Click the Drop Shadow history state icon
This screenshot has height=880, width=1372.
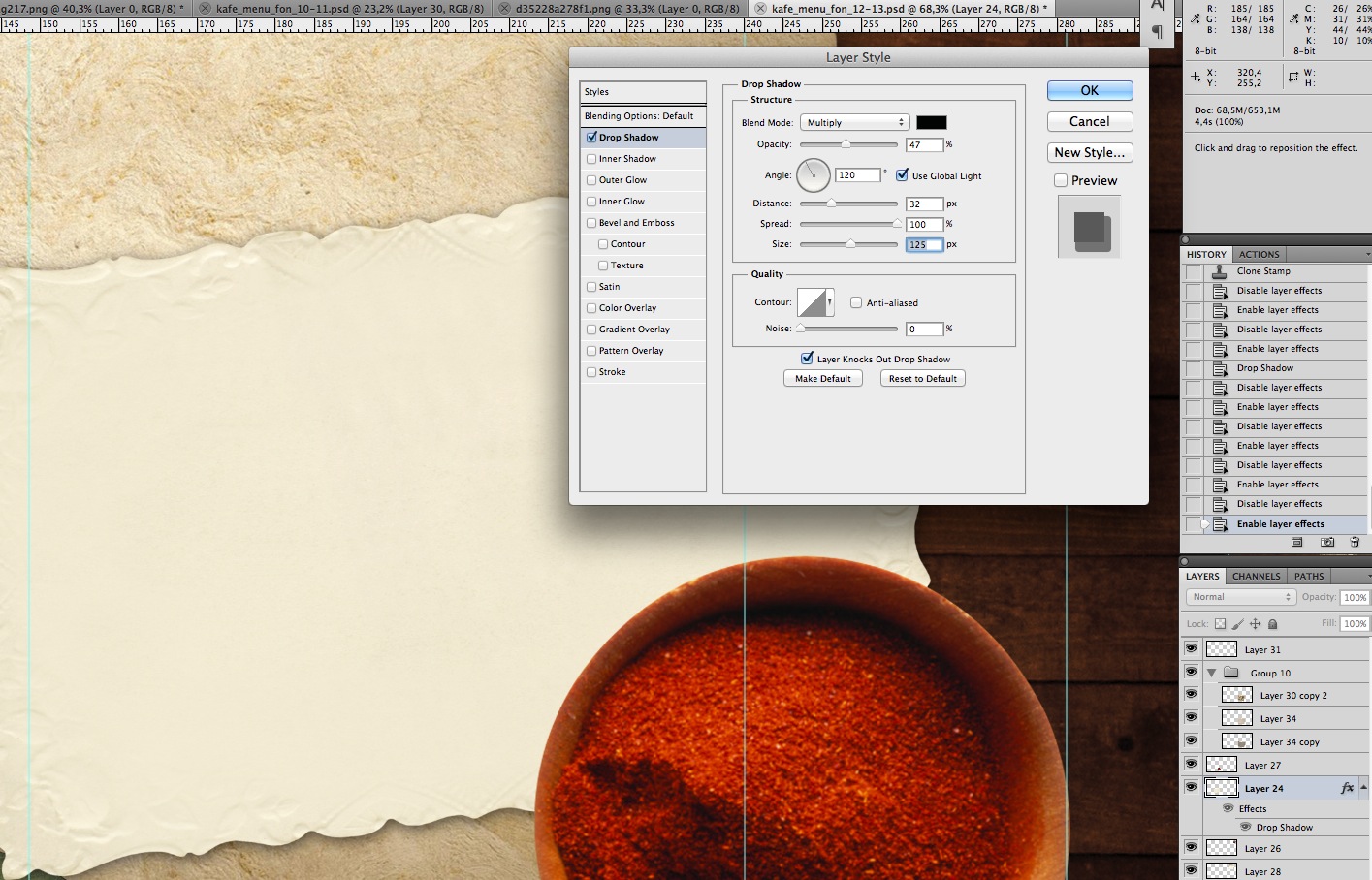click(x=1220, y=368)
